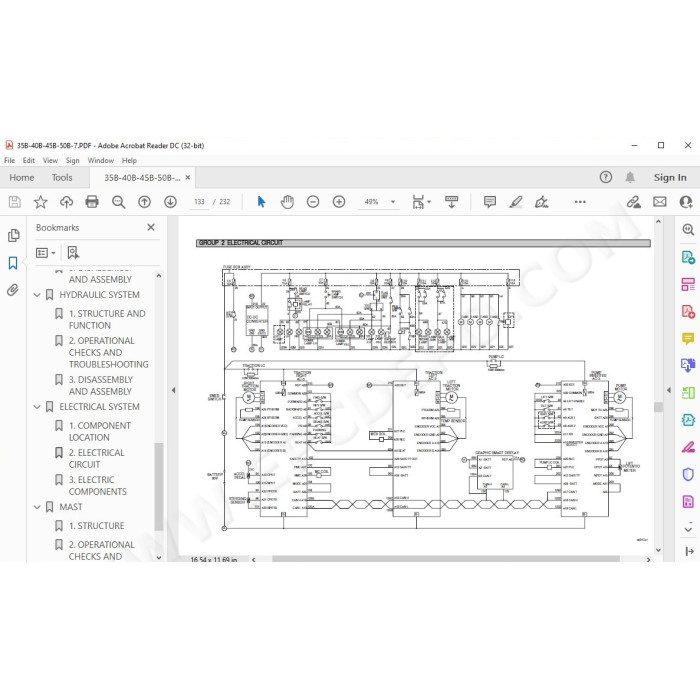The image size is (700, 700).
Task: Open bookmark 1. STRUCTURE under MAST
Action: (x=96, y=526)
